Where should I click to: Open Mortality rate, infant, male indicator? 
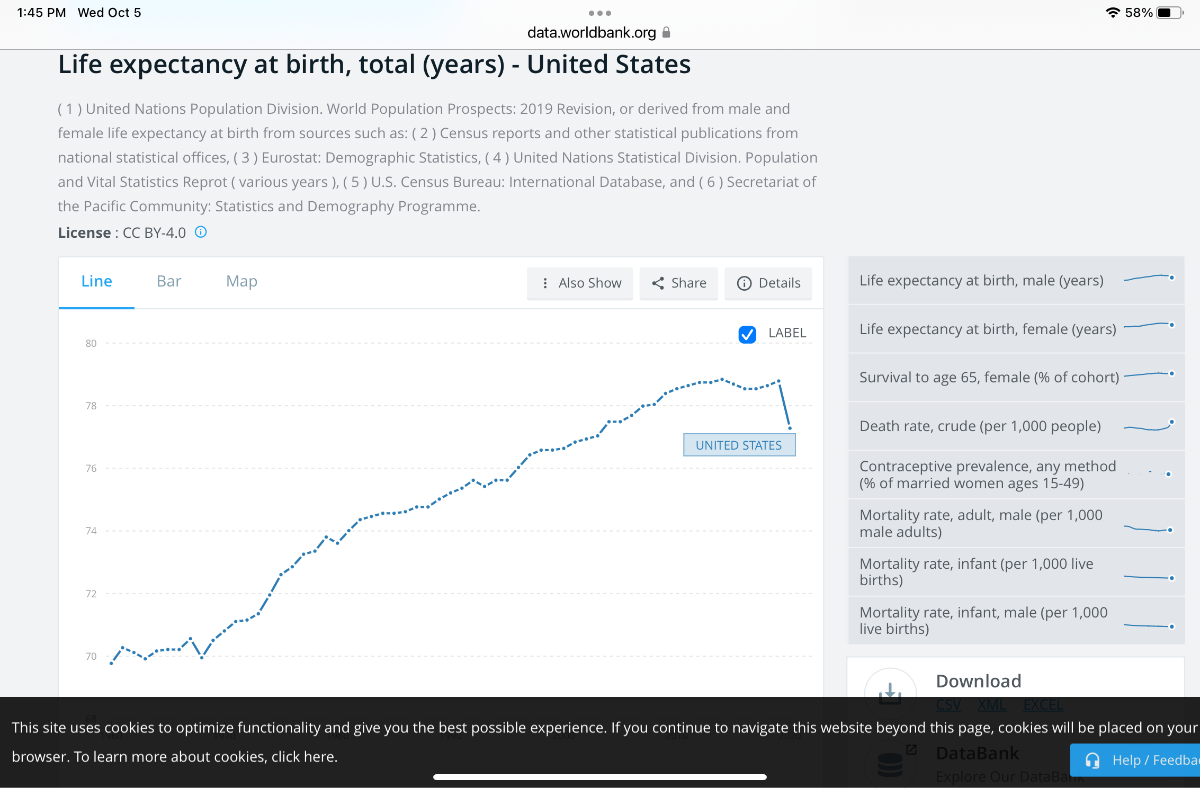click(x=983, y=620)
